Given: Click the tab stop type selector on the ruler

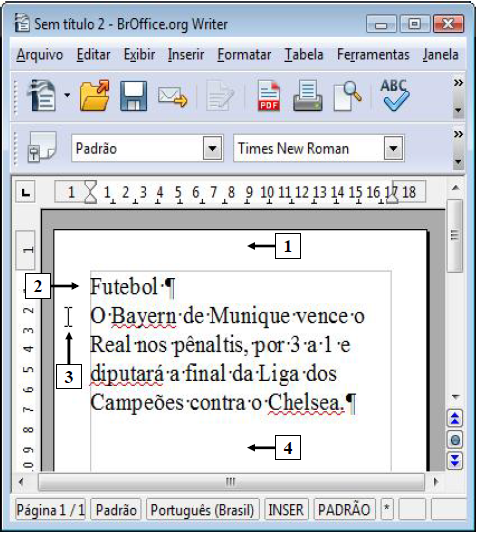Looking at the screenshot, I should coord(25,192).
